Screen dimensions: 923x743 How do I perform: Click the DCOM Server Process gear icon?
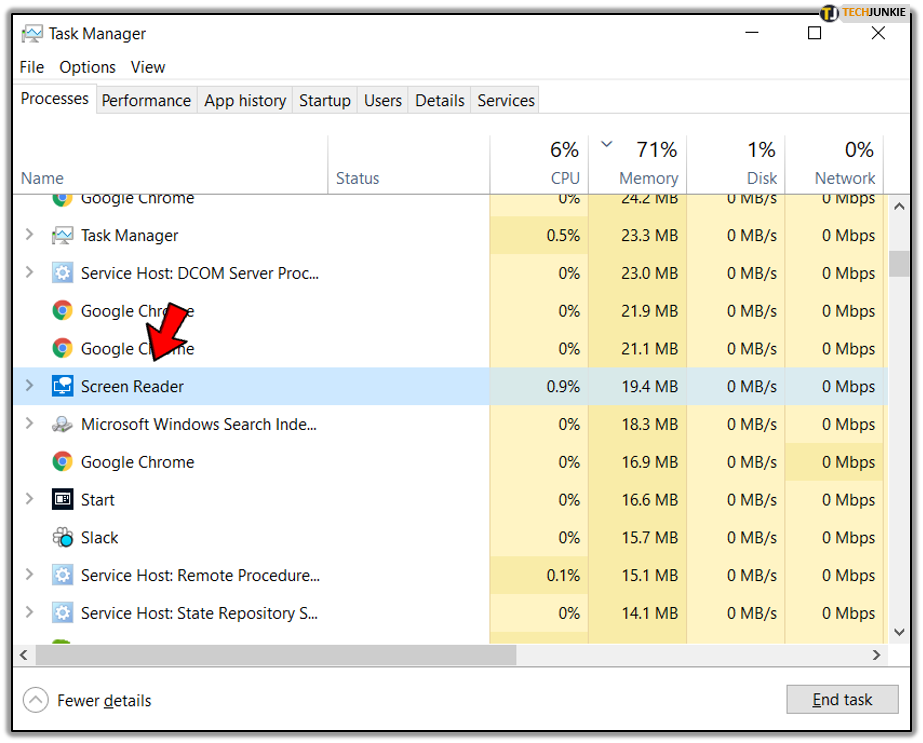pyautogui.click(x=62, y=273)
